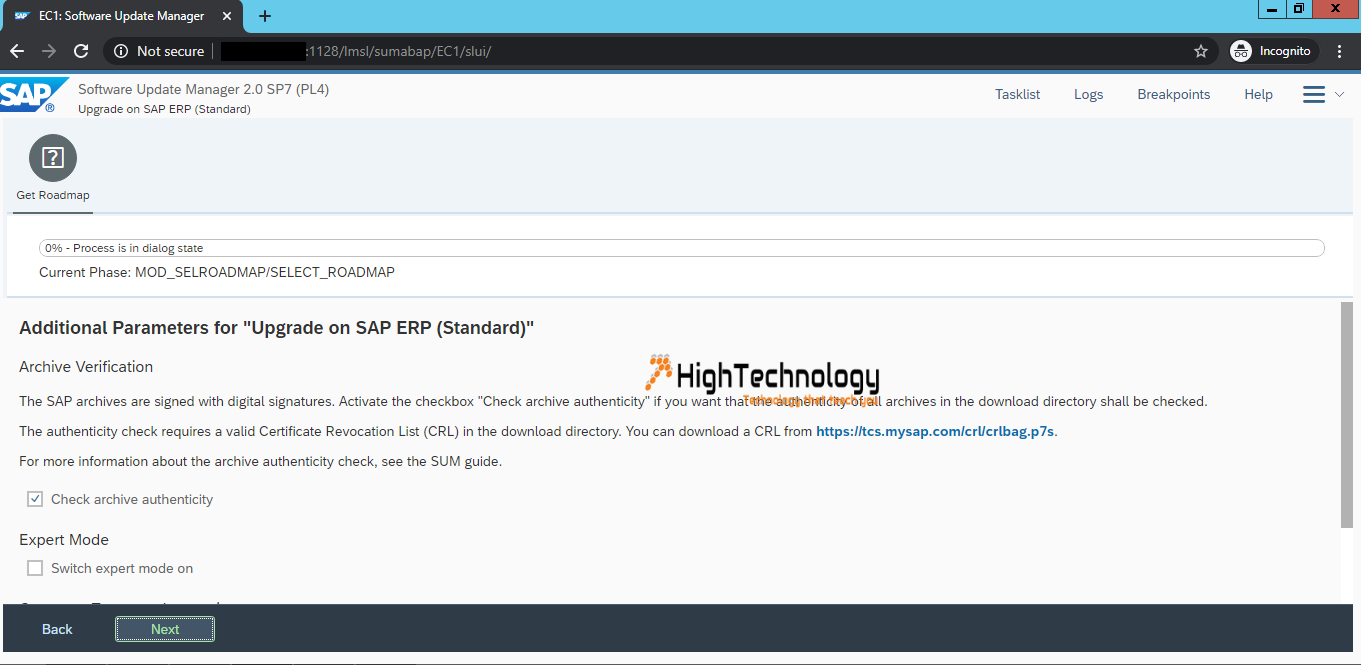Open the hamburger menu icon
Viewport: 1361px width, 665px height.
[x=1314, y=94]
